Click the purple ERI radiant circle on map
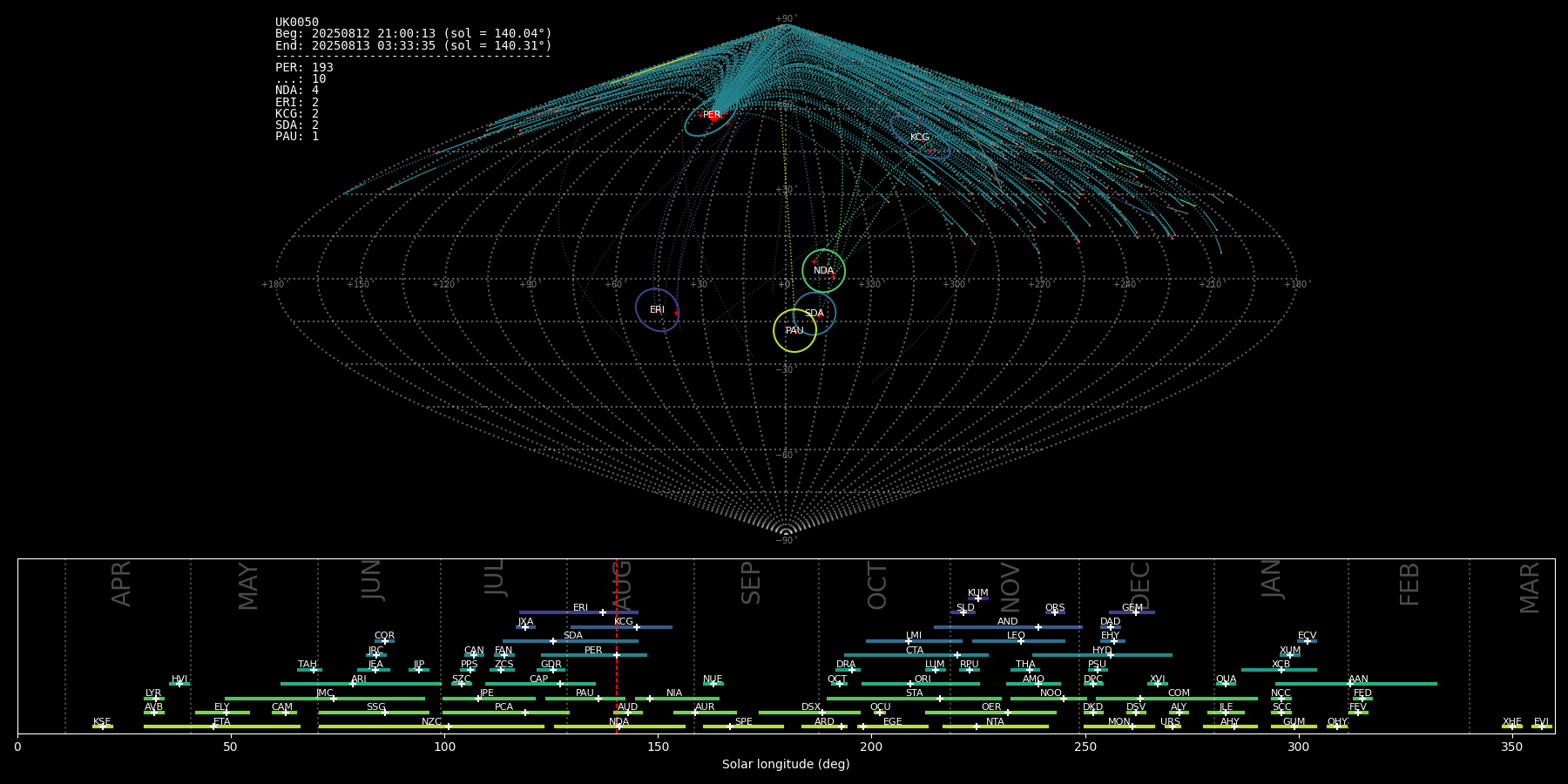This screenshot has width=1568, height=784. (x=657, y=310)
